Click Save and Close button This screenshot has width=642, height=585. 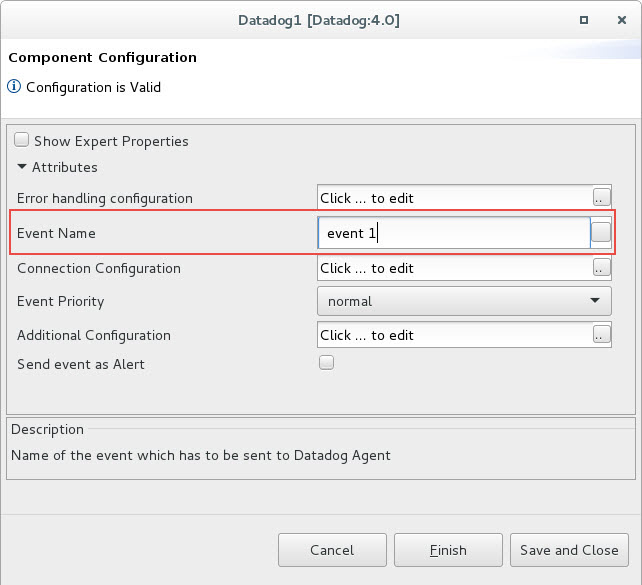pos(569,550)
